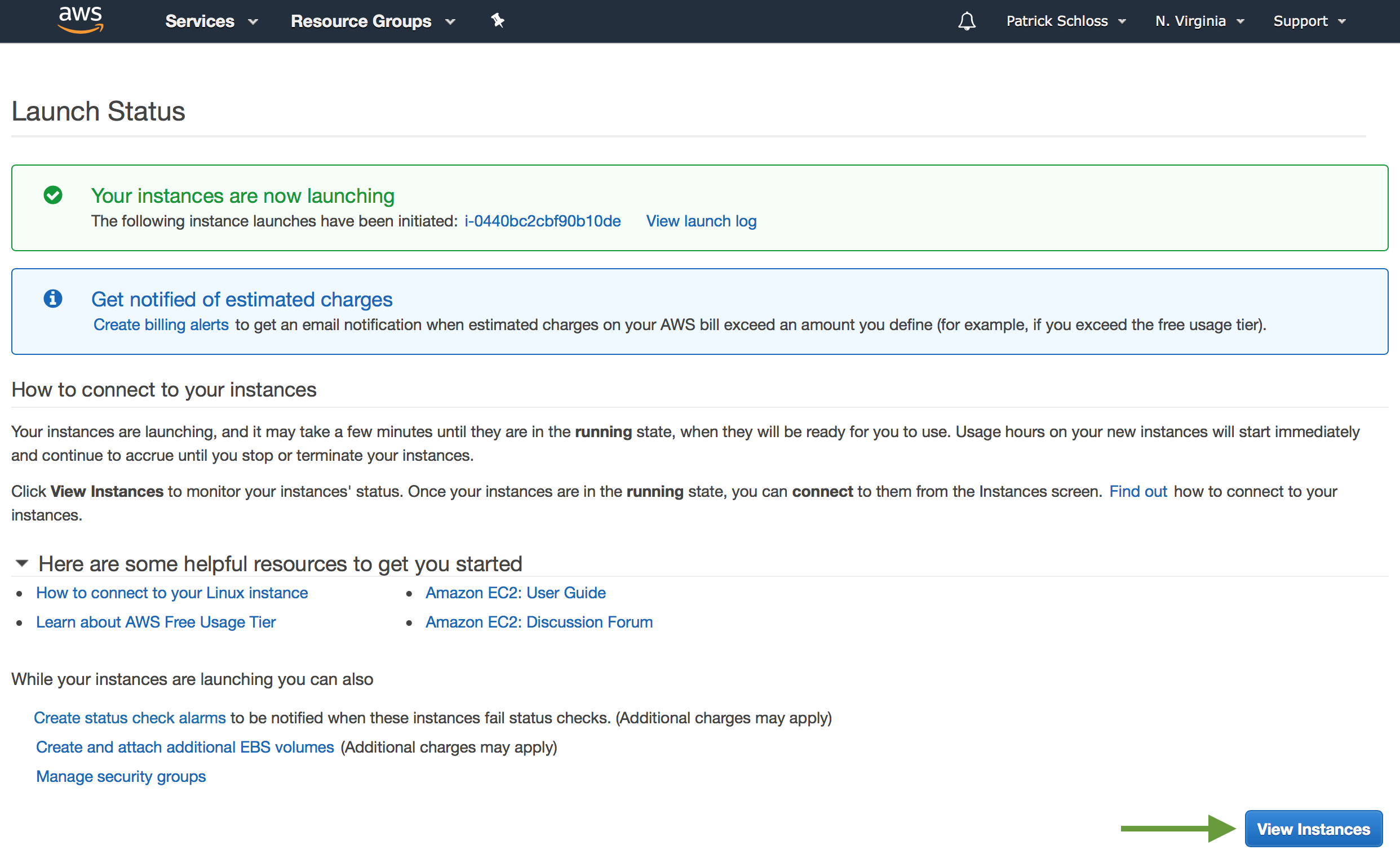The width and height of the screenshot is (1400, 854).
Task: Open Manage security groups link
Action: click(121, 777)
